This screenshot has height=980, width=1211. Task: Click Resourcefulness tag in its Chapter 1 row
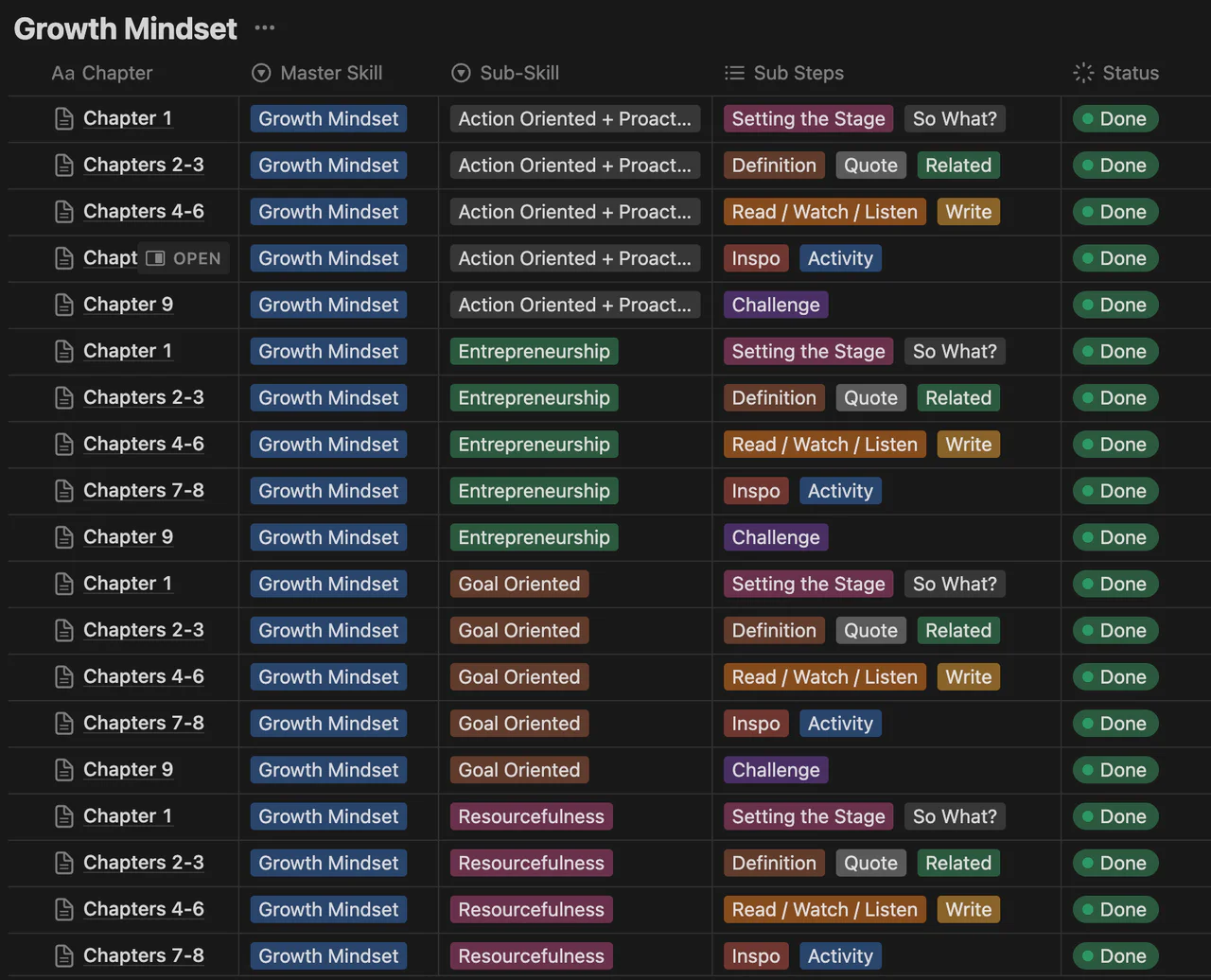click(x=532, y=816)
